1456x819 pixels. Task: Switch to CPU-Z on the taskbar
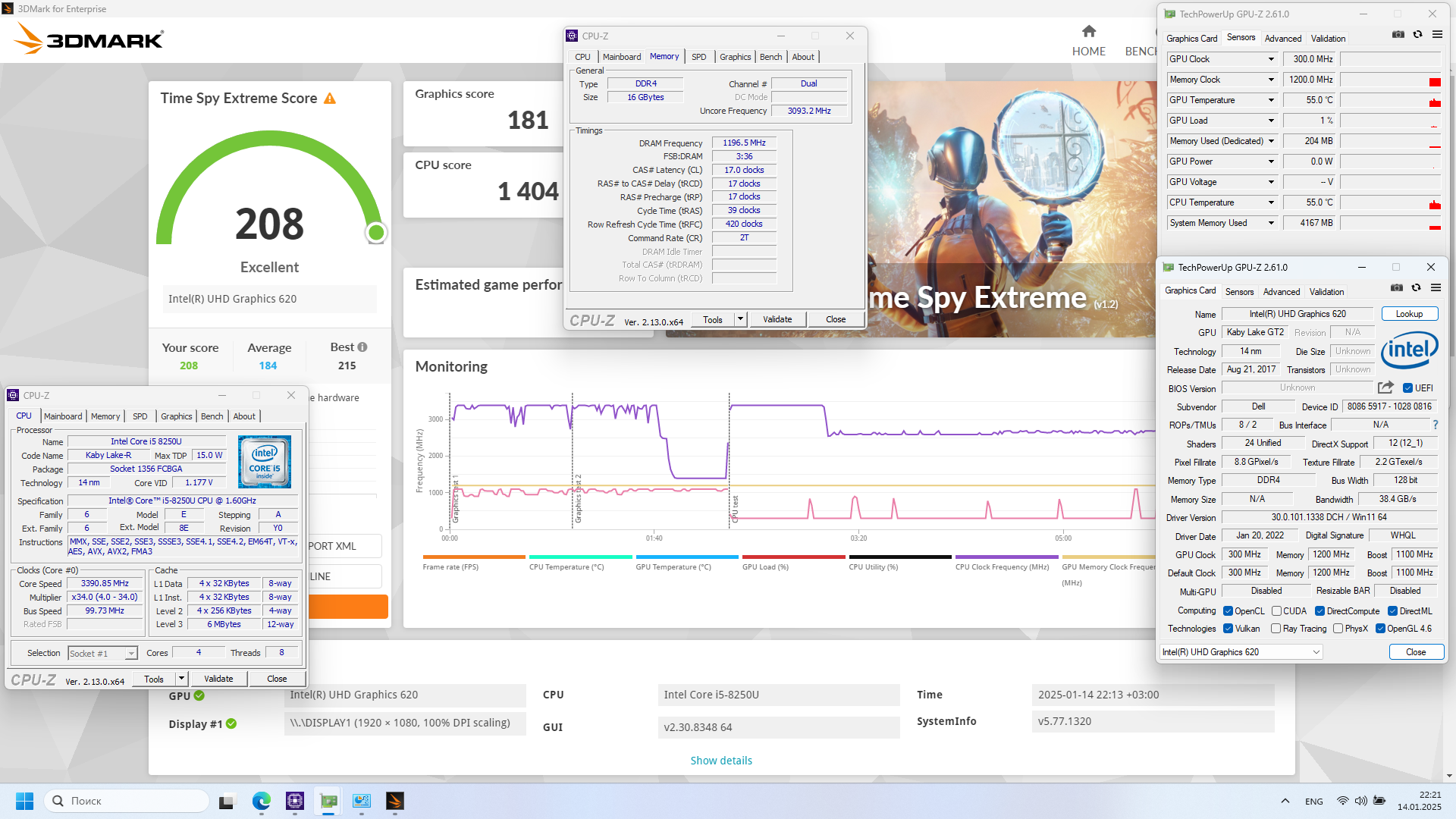click(x=295, y=801)
